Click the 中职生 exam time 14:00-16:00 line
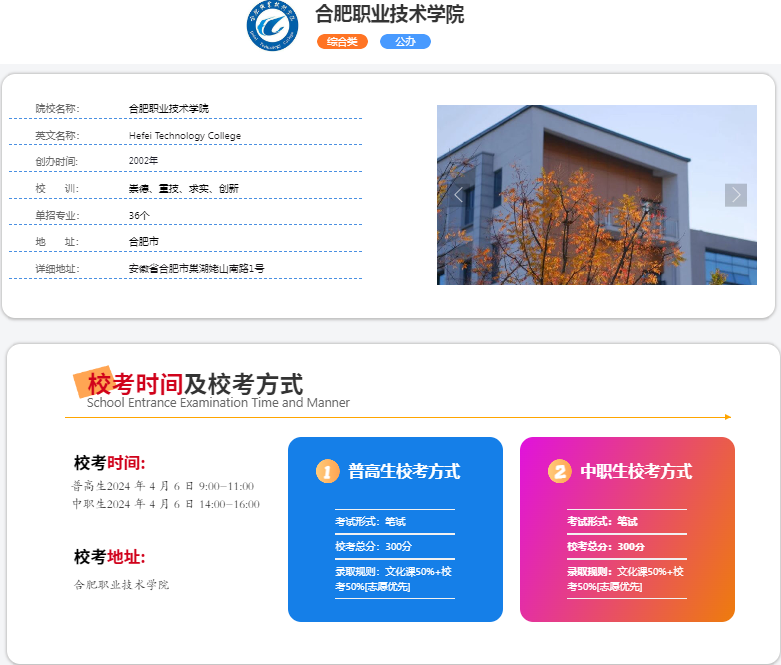The image size is (781, 665). coord(166,504)
